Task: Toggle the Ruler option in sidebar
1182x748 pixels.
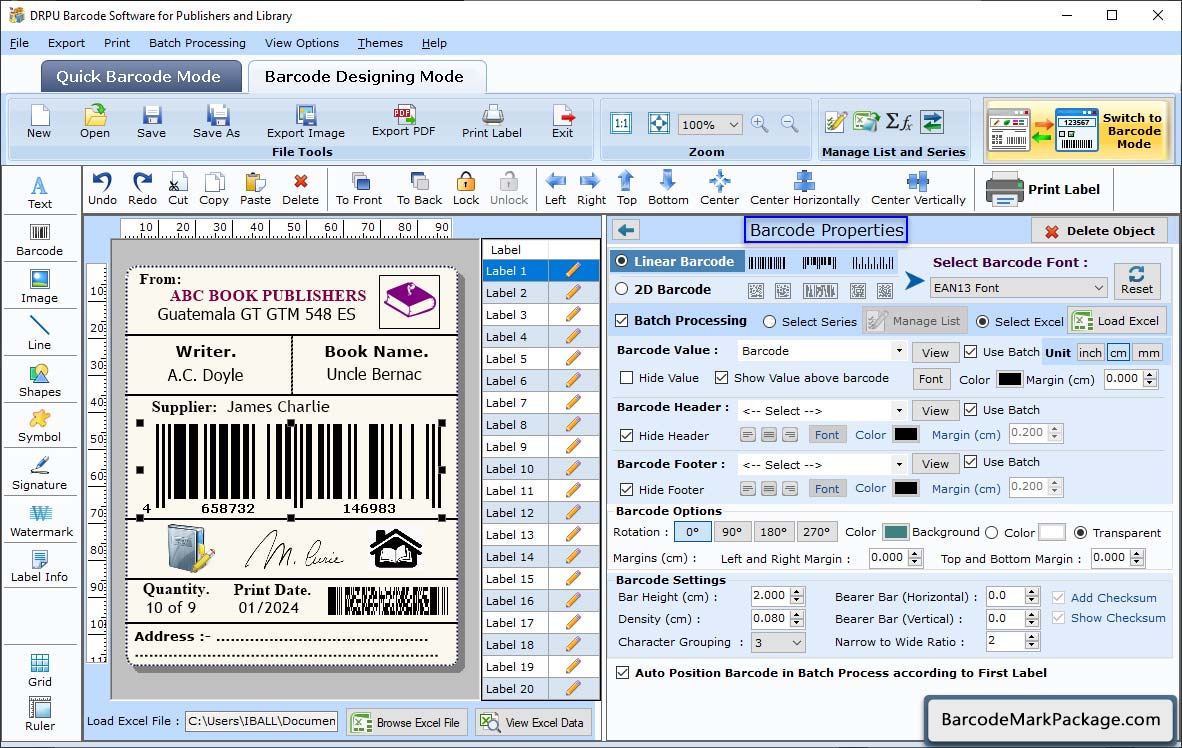Action: point(39,714)
